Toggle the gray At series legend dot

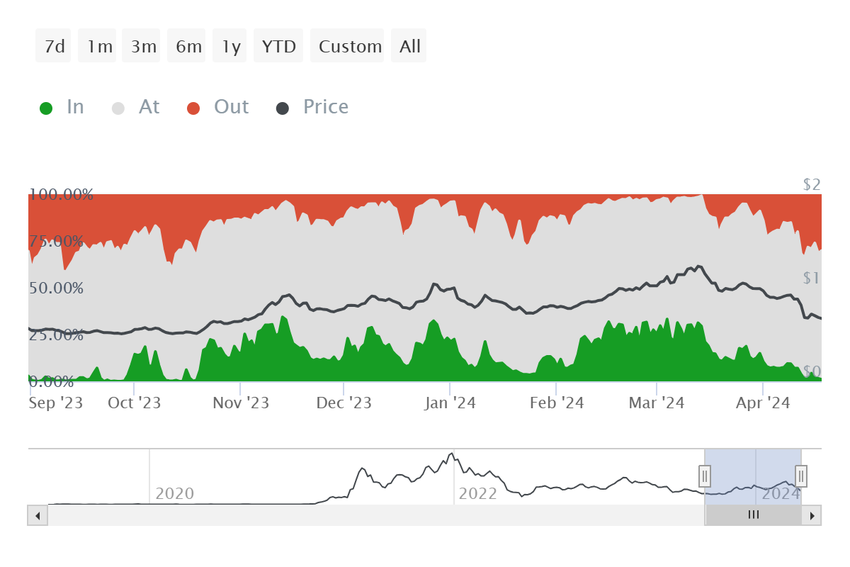118,108
